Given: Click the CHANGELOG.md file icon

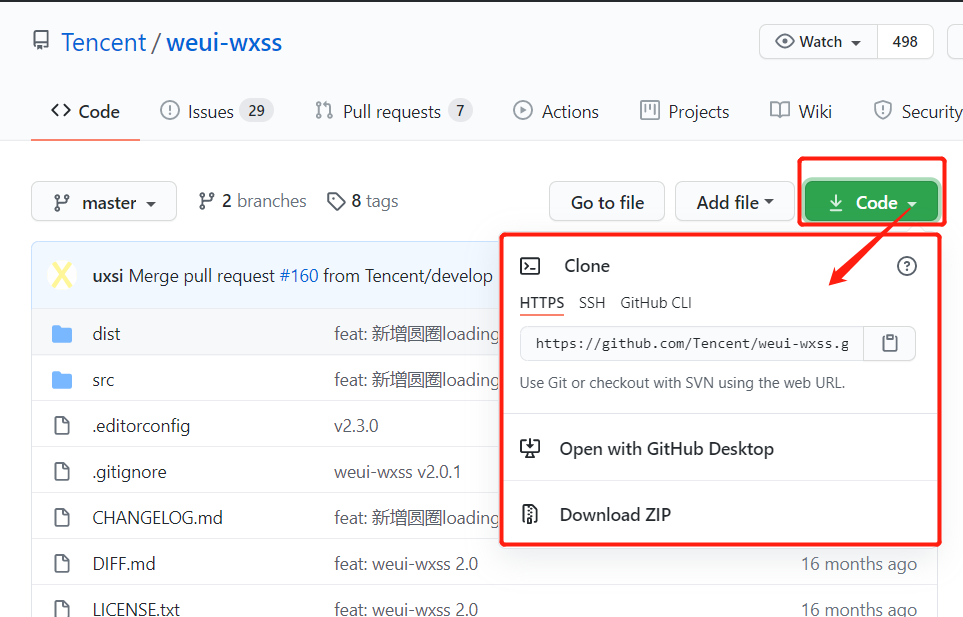Looking at the screenshot, I should click(x=62, y=517).
